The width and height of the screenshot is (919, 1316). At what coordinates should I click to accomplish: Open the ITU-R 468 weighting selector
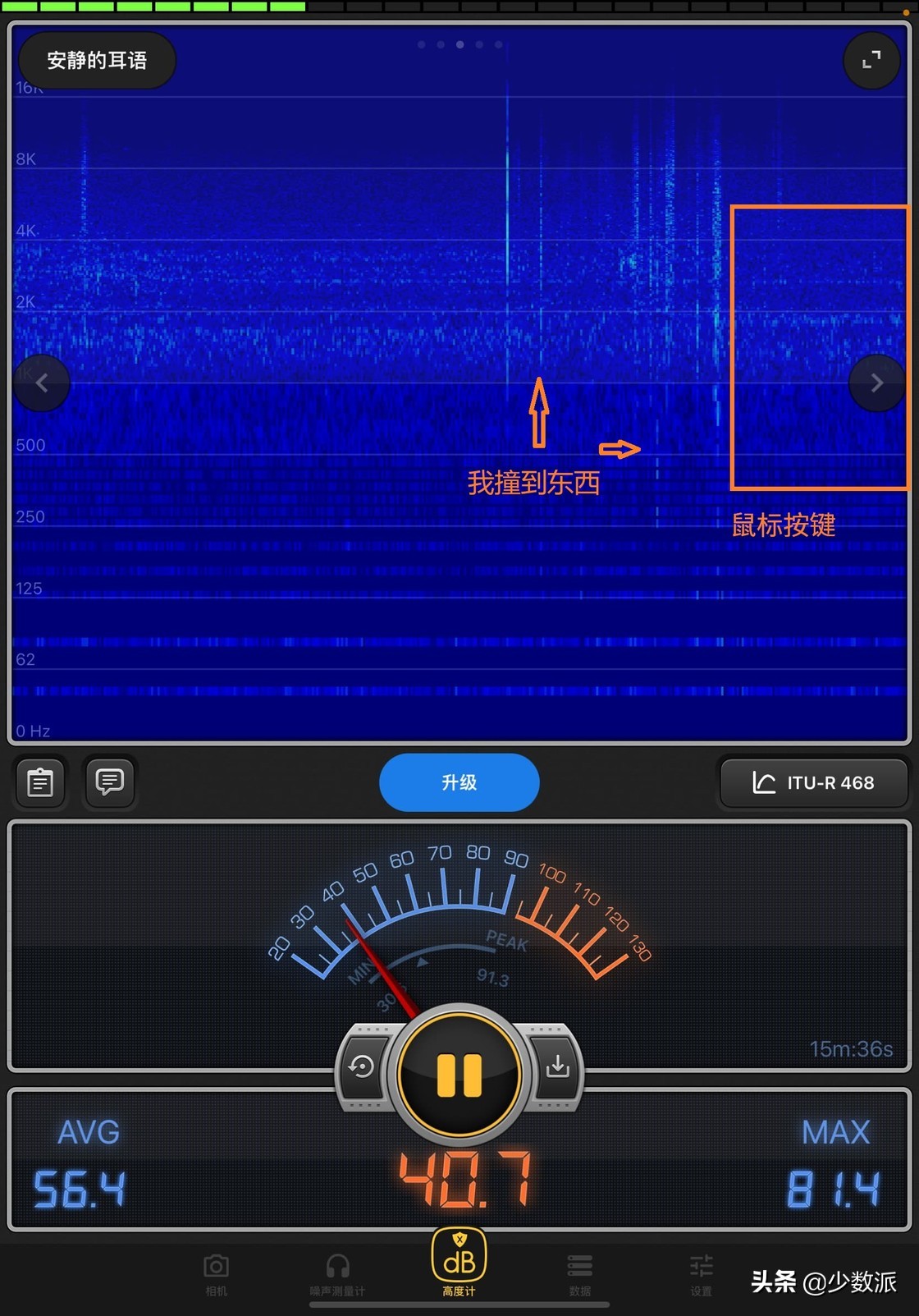point(814,782)
